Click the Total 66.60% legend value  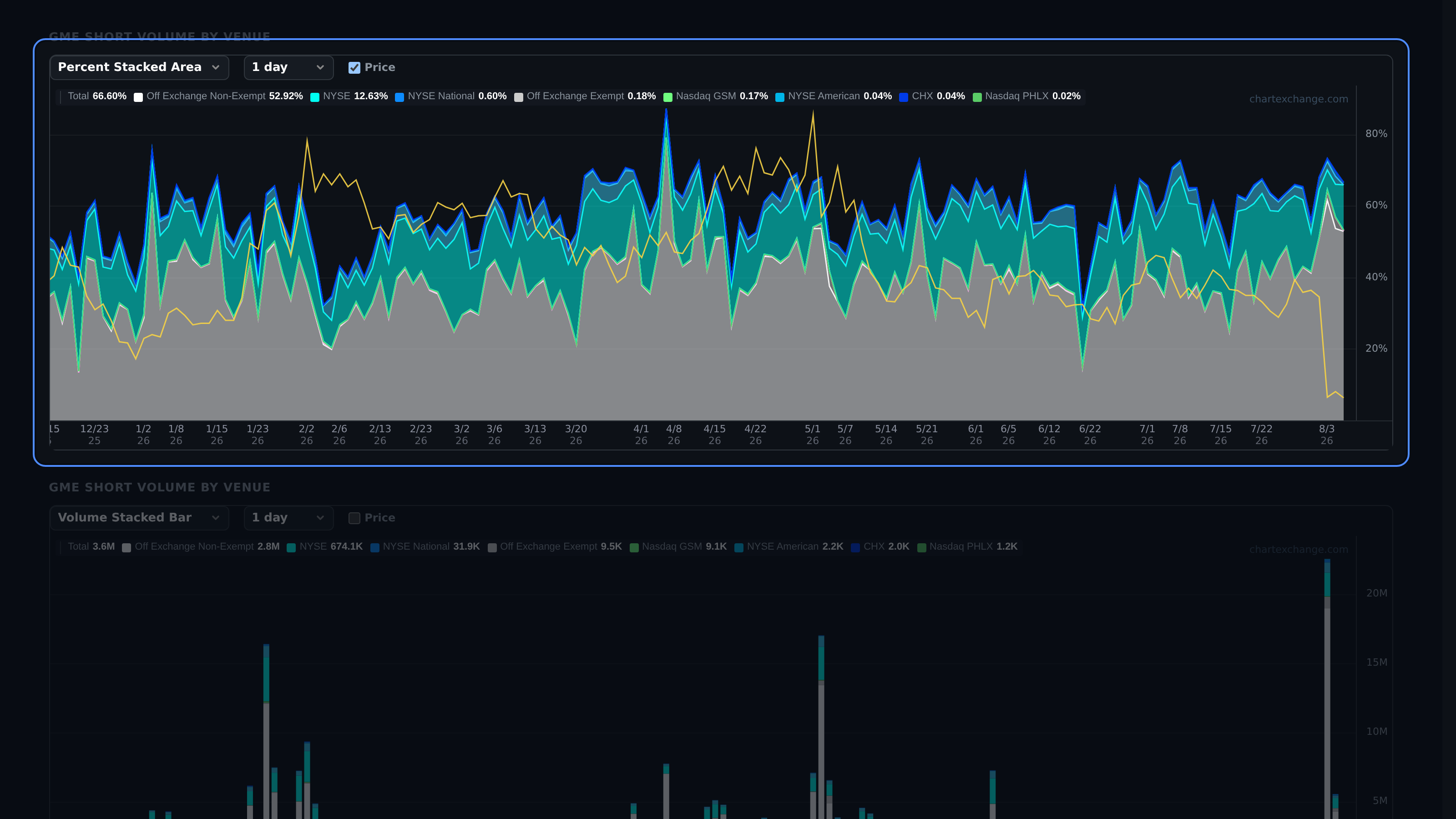click(97, 96)
